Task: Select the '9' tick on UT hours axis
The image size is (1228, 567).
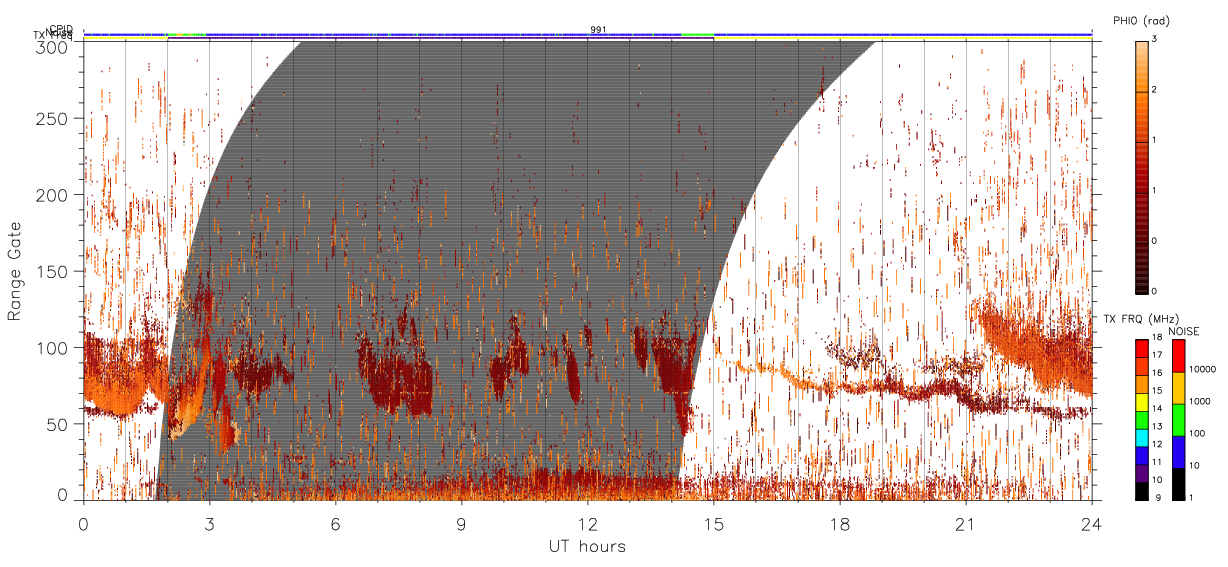Action: 461,523
